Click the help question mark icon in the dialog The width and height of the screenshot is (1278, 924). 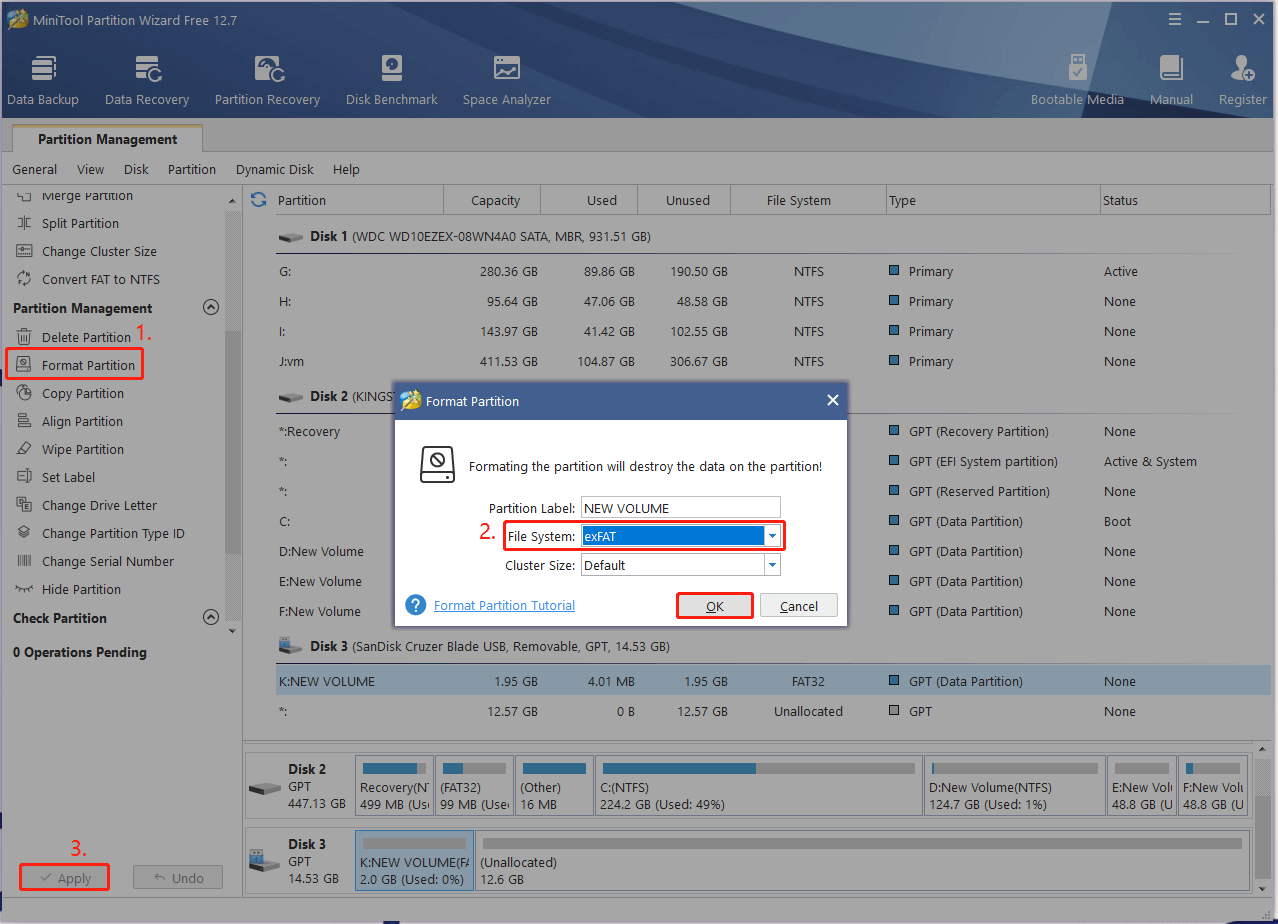[416, 605]
